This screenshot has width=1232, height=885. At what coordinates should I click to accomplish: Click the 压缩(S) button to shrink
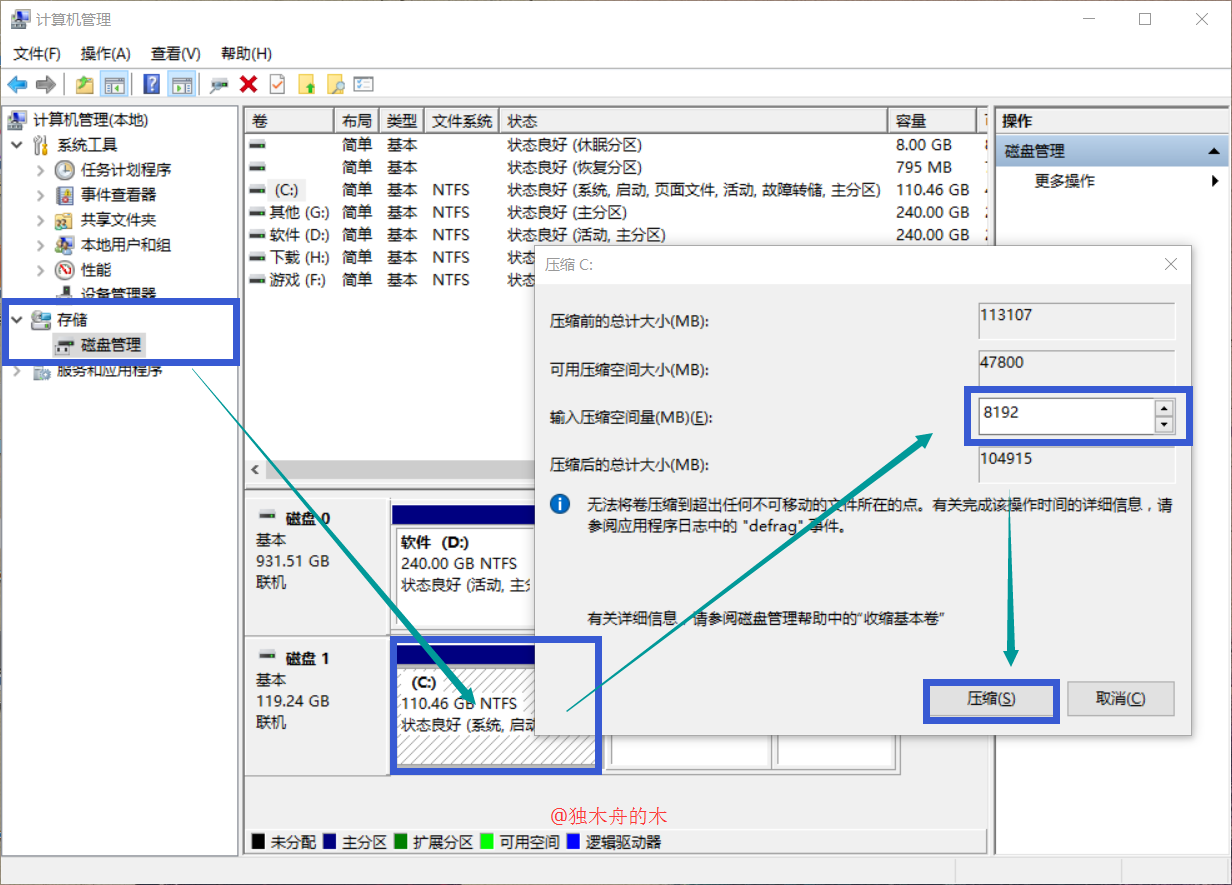point(990,700)
